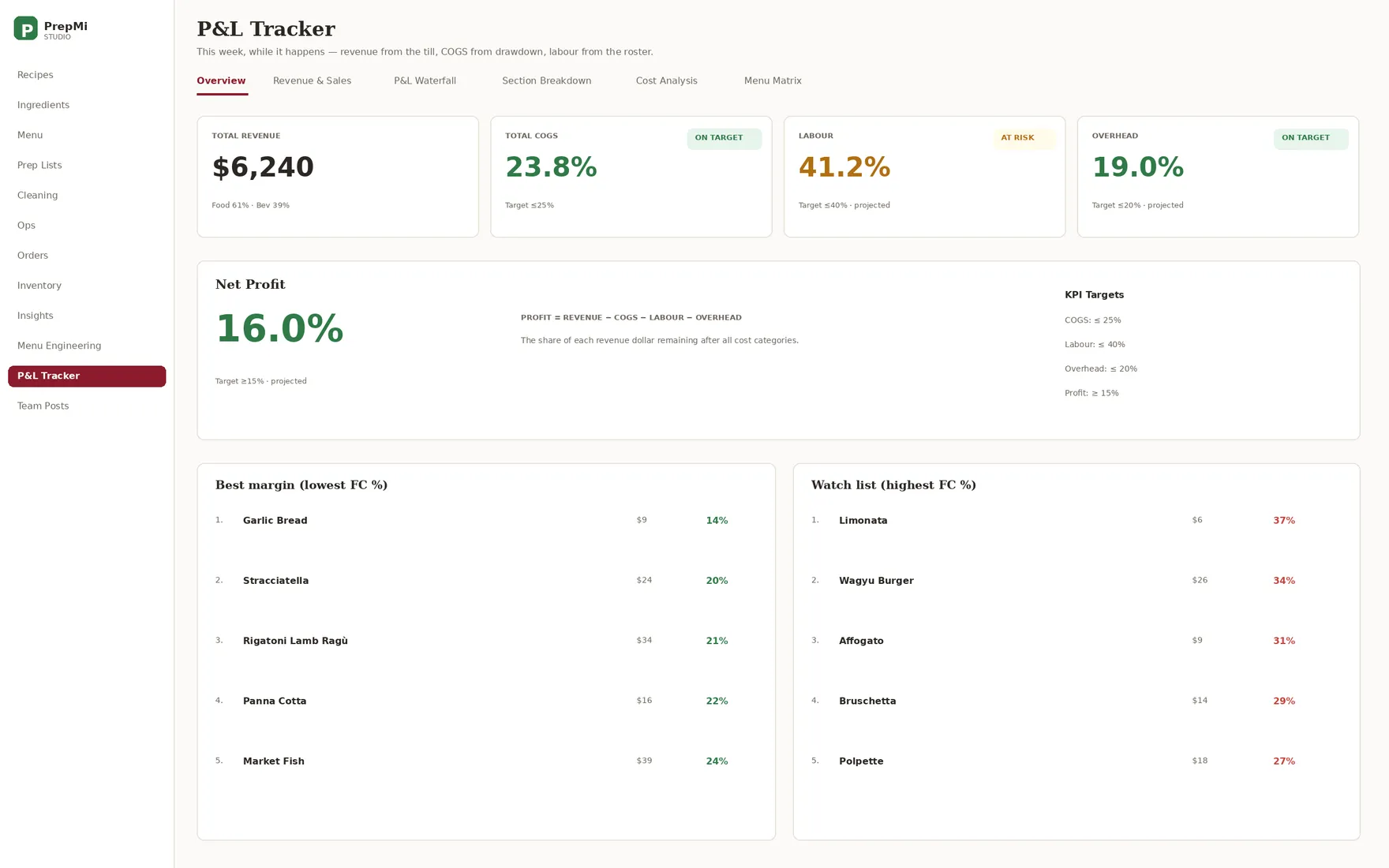Click the COGS card ON TARGET badge
The image size is (1389, 868).
point(724,138)
